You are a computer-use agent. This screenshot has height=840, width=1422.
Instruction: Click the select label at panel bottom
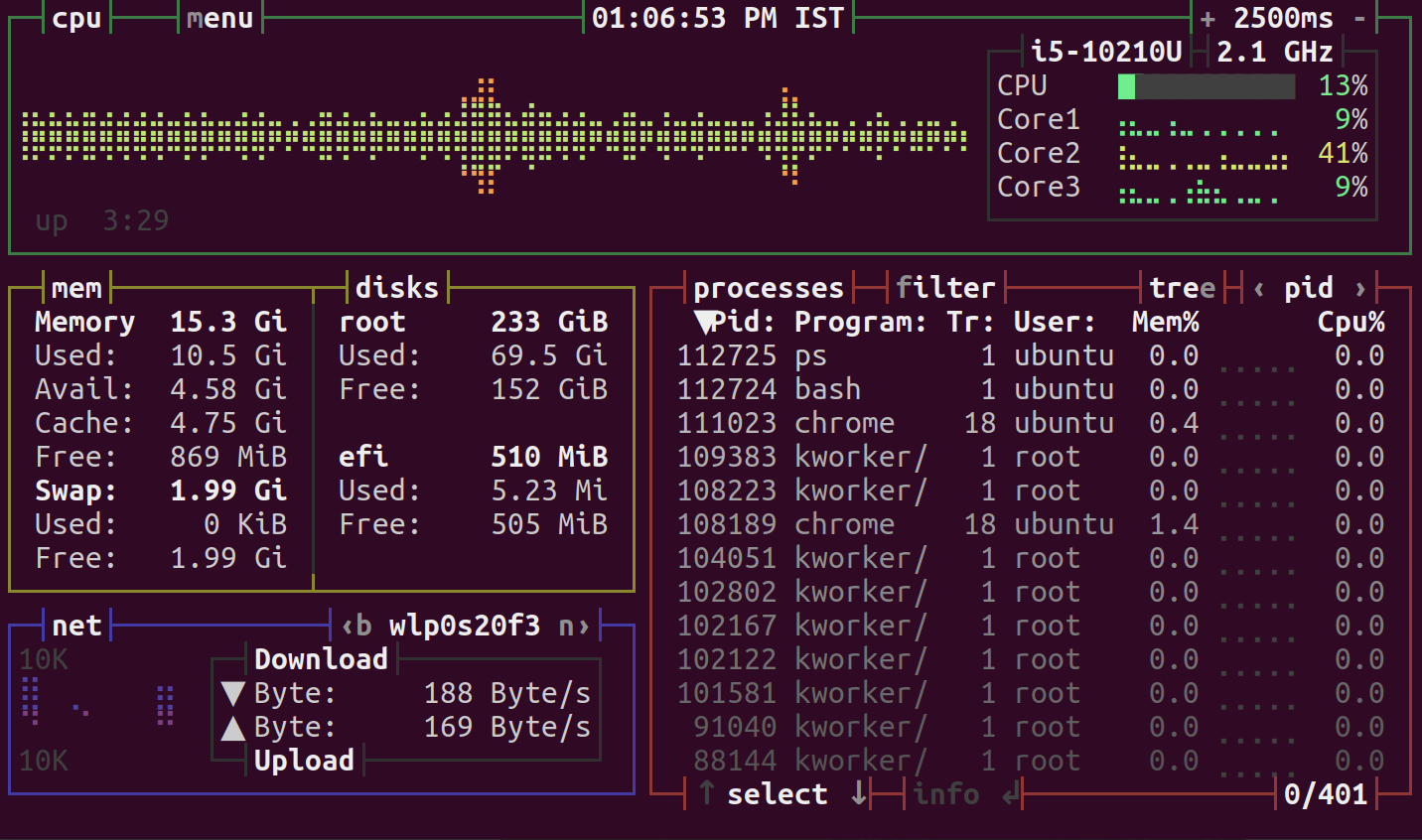point(778,793)
